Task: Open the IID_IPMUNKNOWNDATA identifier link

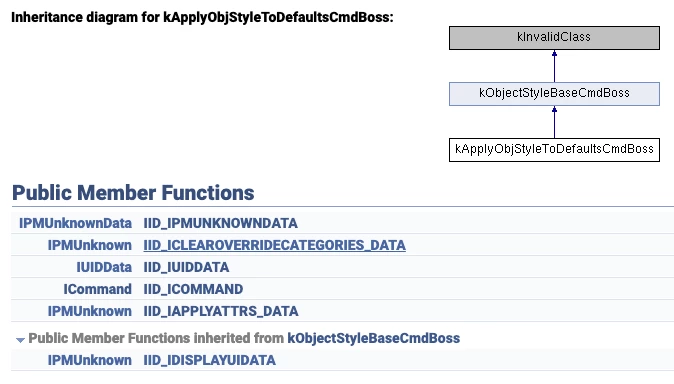Action: pyautogui.click(x=221, y=223)
